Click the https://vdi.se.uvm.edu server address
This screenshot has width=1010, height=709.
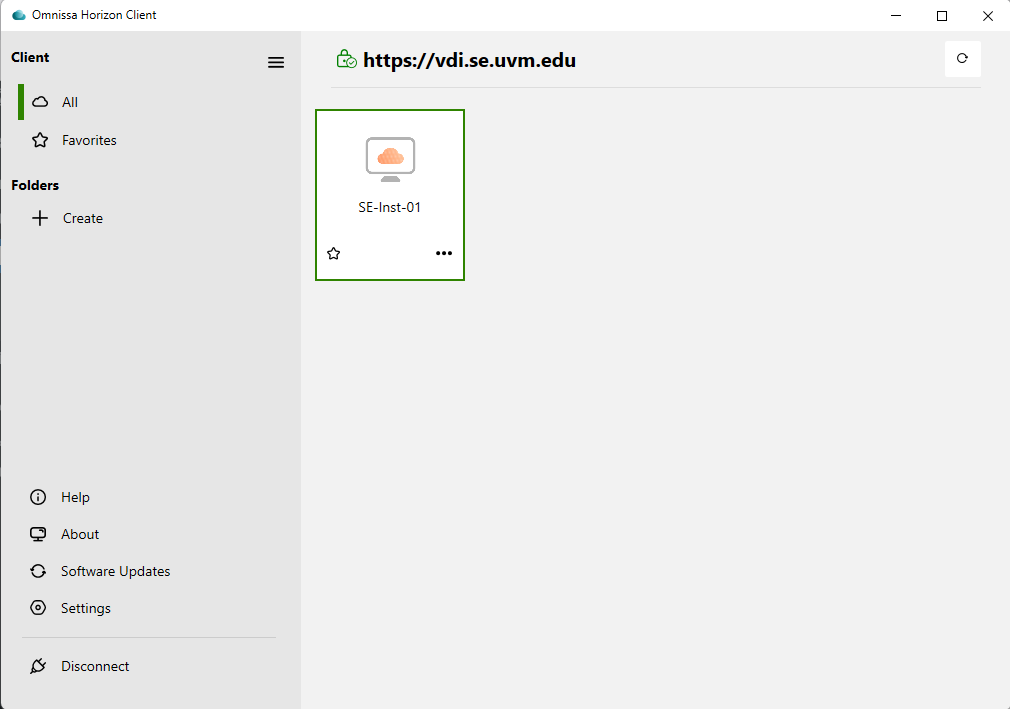click(x=469, y=60)
